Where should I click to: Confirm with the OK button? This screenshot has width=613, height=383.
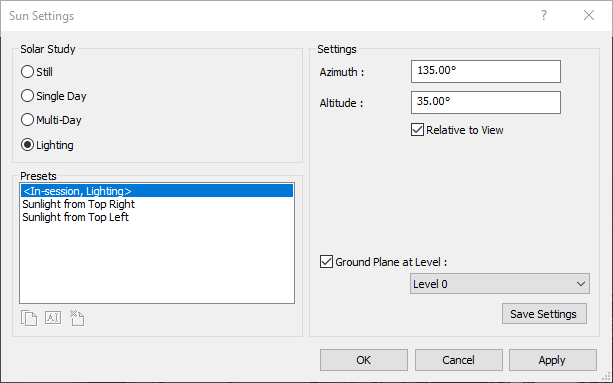364,360
